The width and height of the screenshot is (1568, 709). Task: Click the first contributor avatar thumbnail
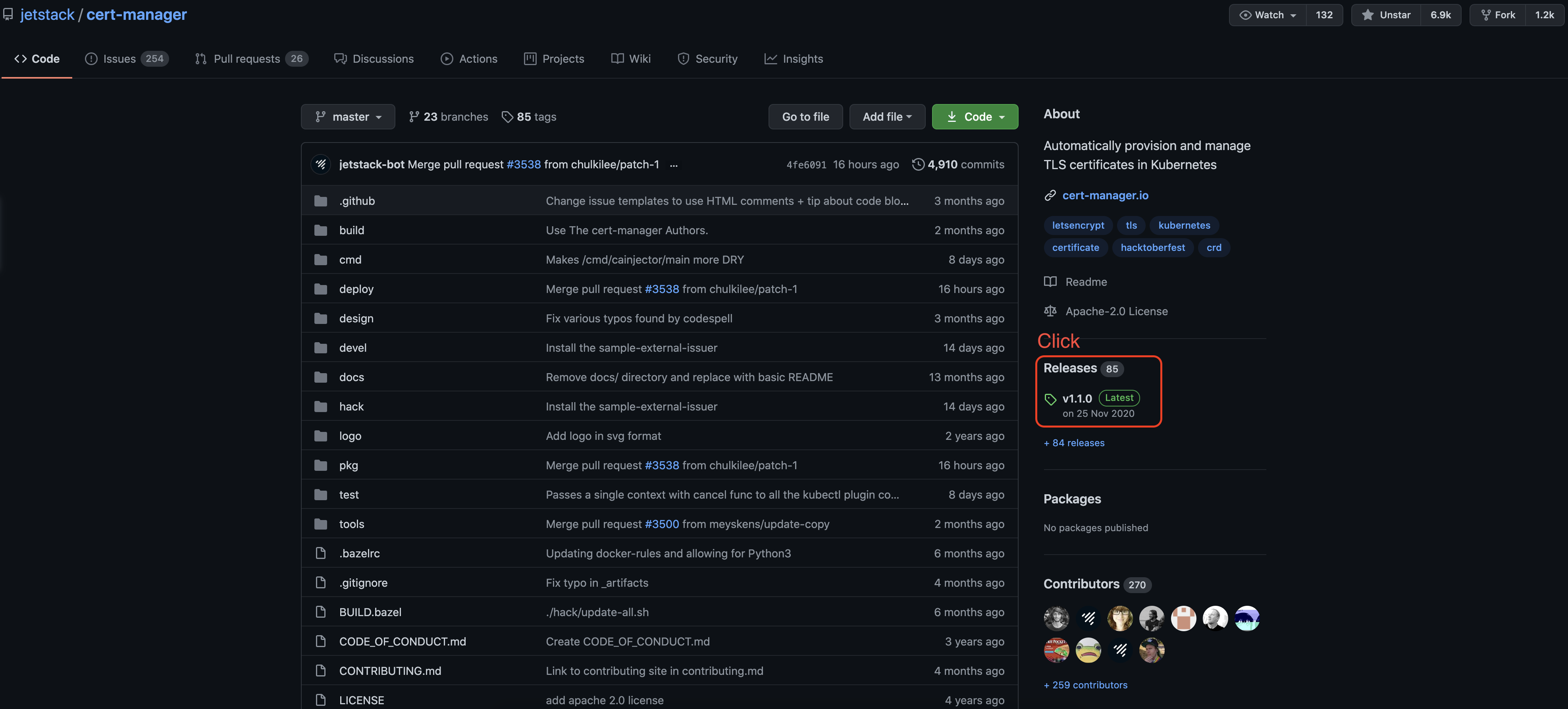(x=1056, y=618)
